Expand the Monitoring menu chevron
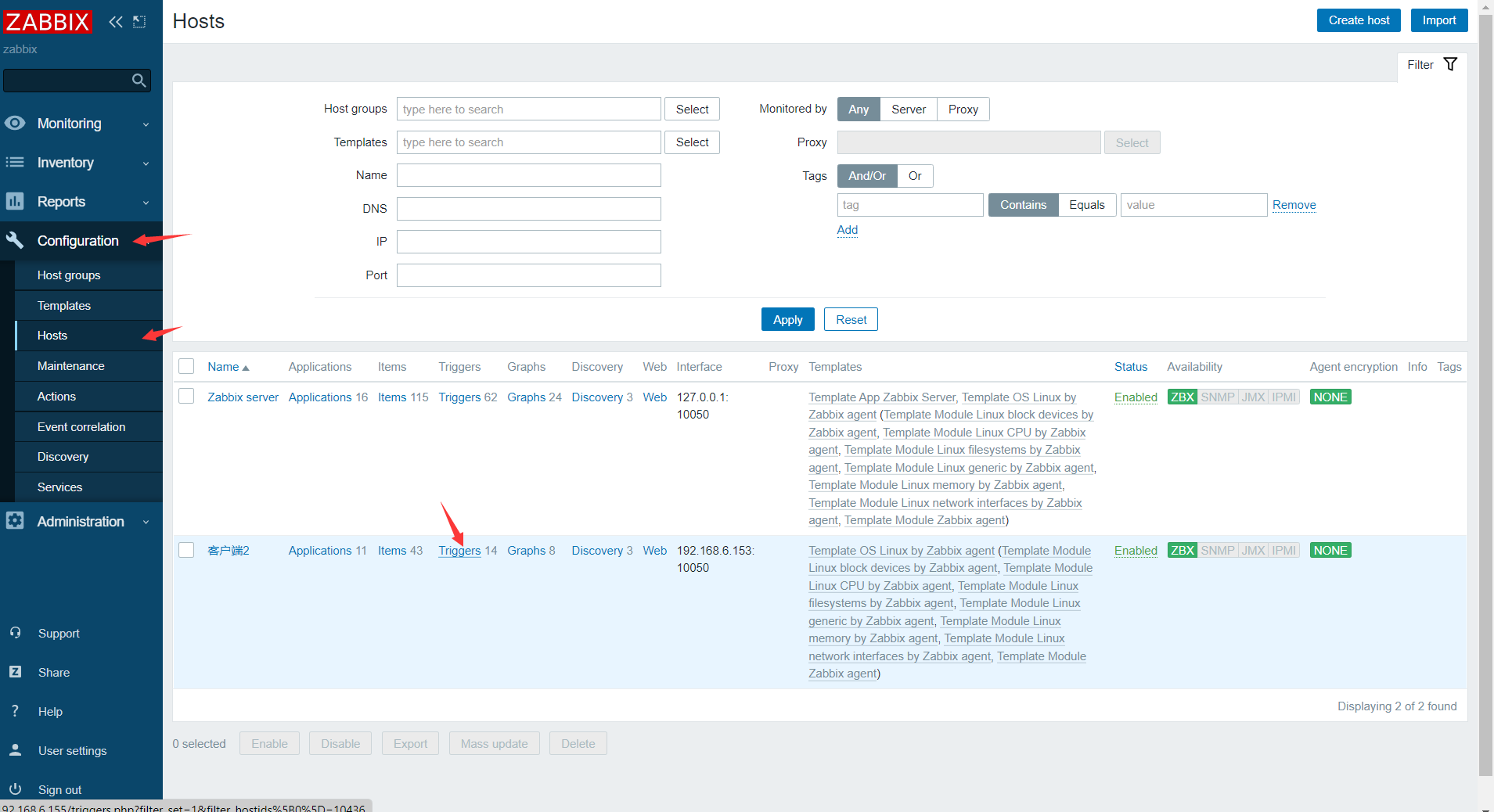The height and width of the screenshot is (812, 1494). pyautogui.click(x=146, y=124)
